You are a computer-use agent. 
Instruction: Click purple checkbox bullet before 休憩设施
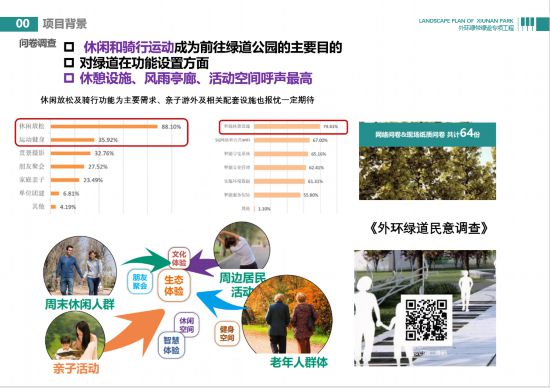click(69, 78)
